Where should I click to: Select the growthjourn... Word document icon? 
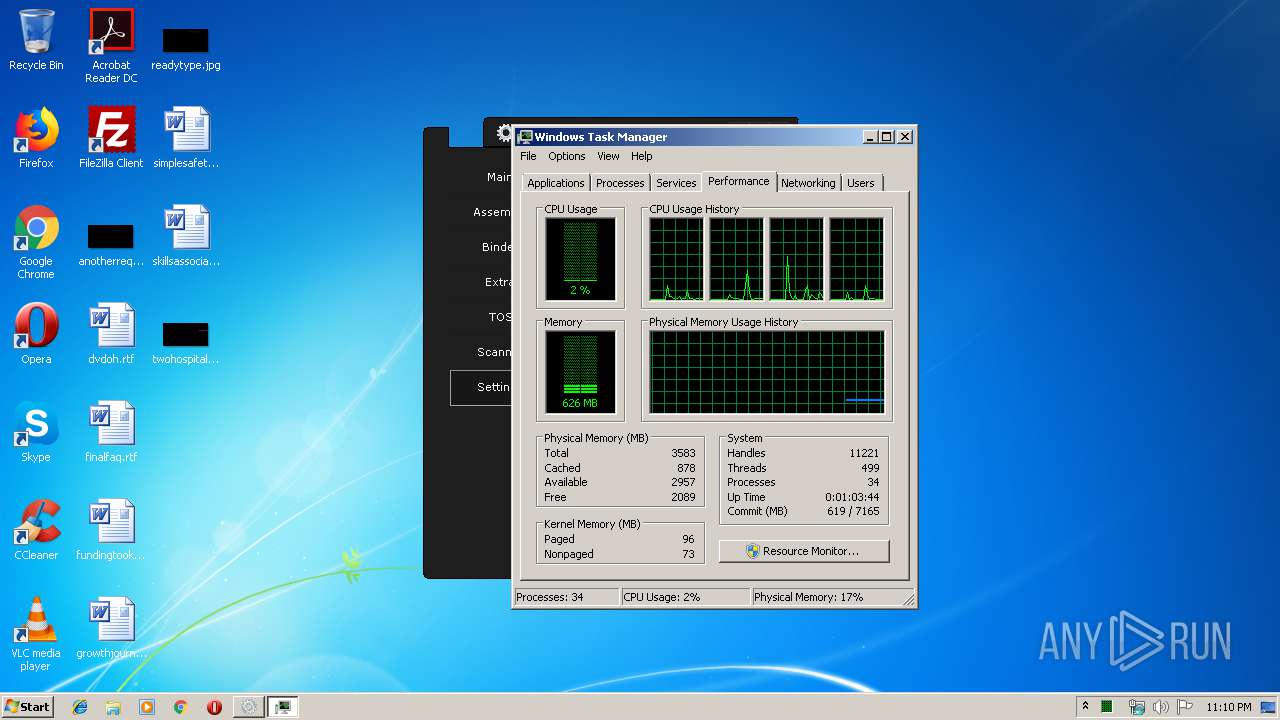point(111,628)
